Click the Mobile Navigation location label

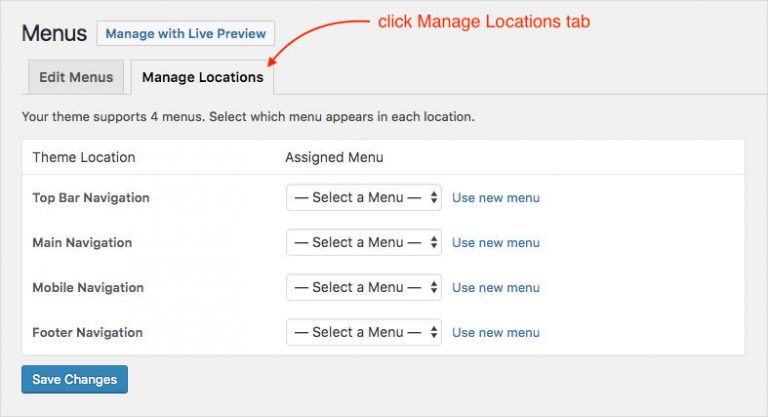tap(88, 288)
